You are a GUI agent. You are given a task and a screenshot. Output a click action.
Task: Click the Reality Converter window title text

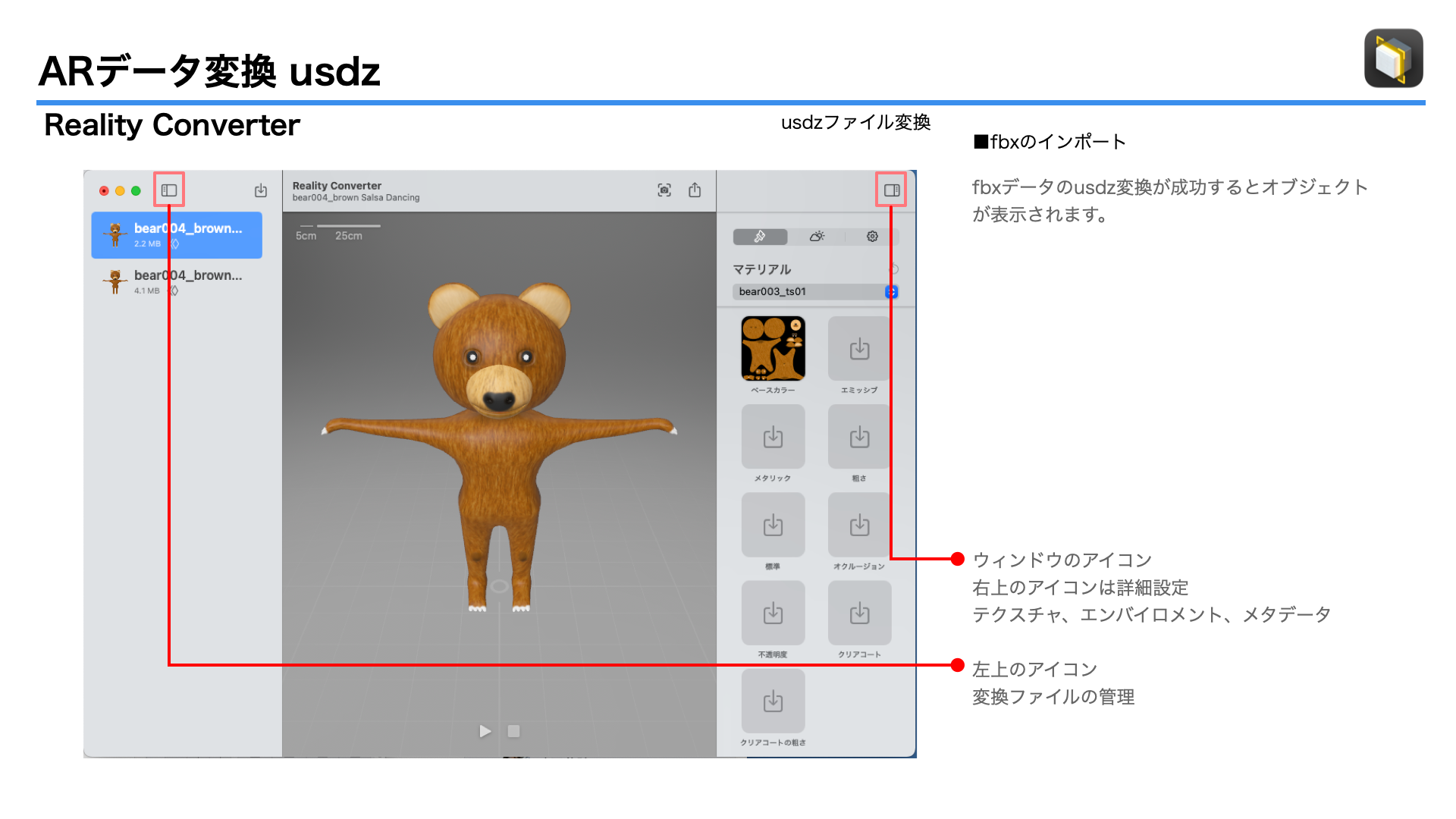point(337,186)
